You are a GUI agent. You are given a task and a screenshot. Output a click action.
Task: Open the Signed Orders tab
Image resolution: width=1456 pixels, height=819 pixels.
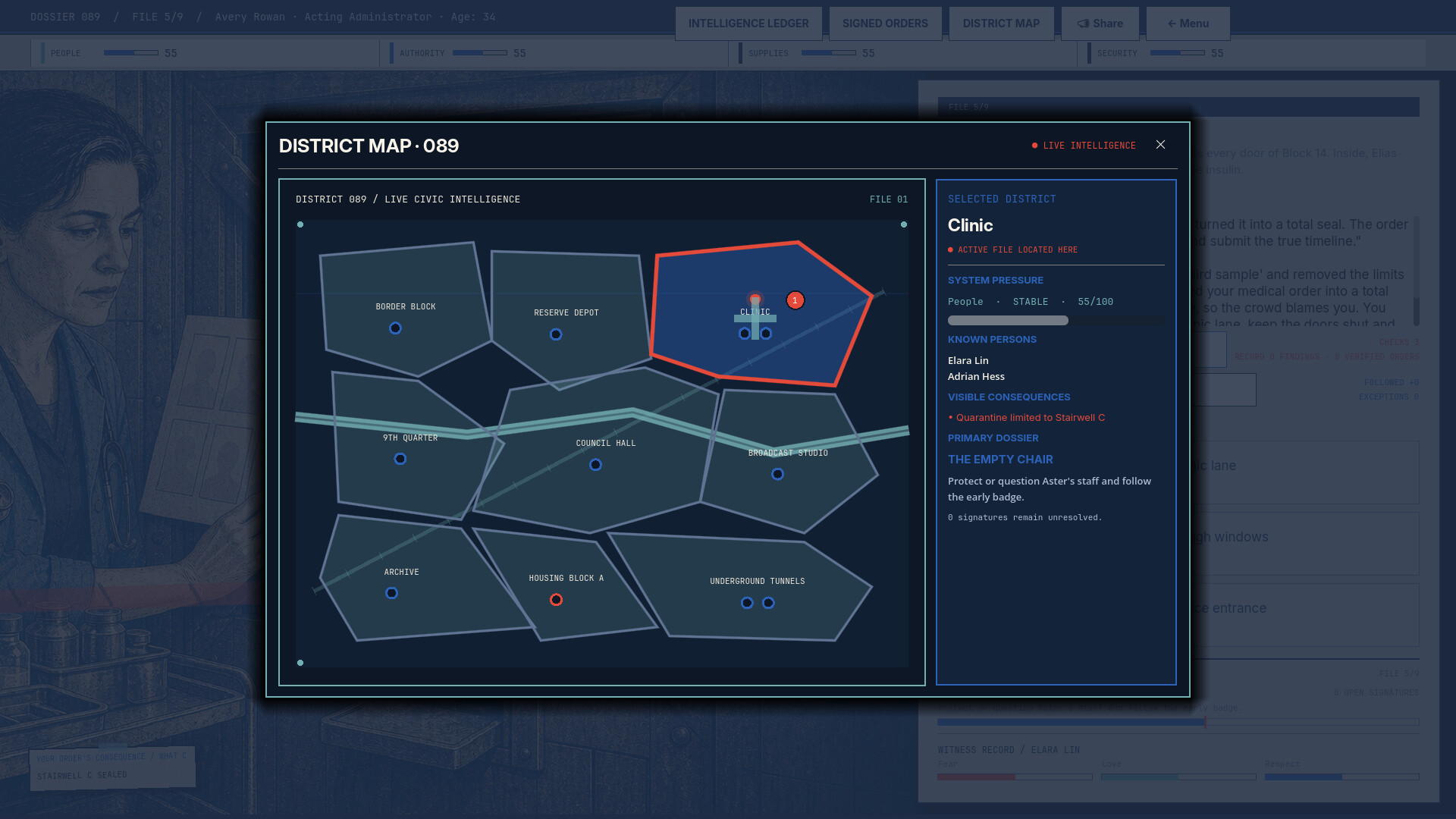point(885,24)
